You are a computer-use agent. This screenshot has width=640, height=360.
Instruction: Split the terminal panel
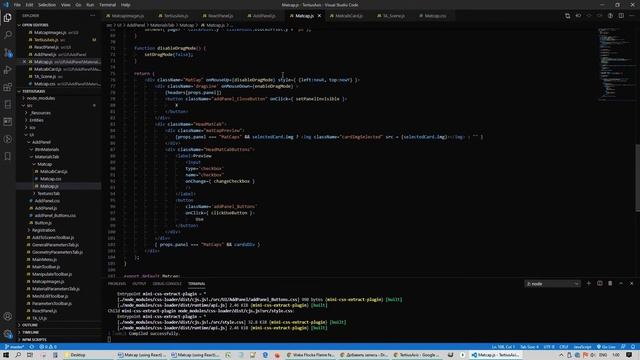click(x=600, y=283)
